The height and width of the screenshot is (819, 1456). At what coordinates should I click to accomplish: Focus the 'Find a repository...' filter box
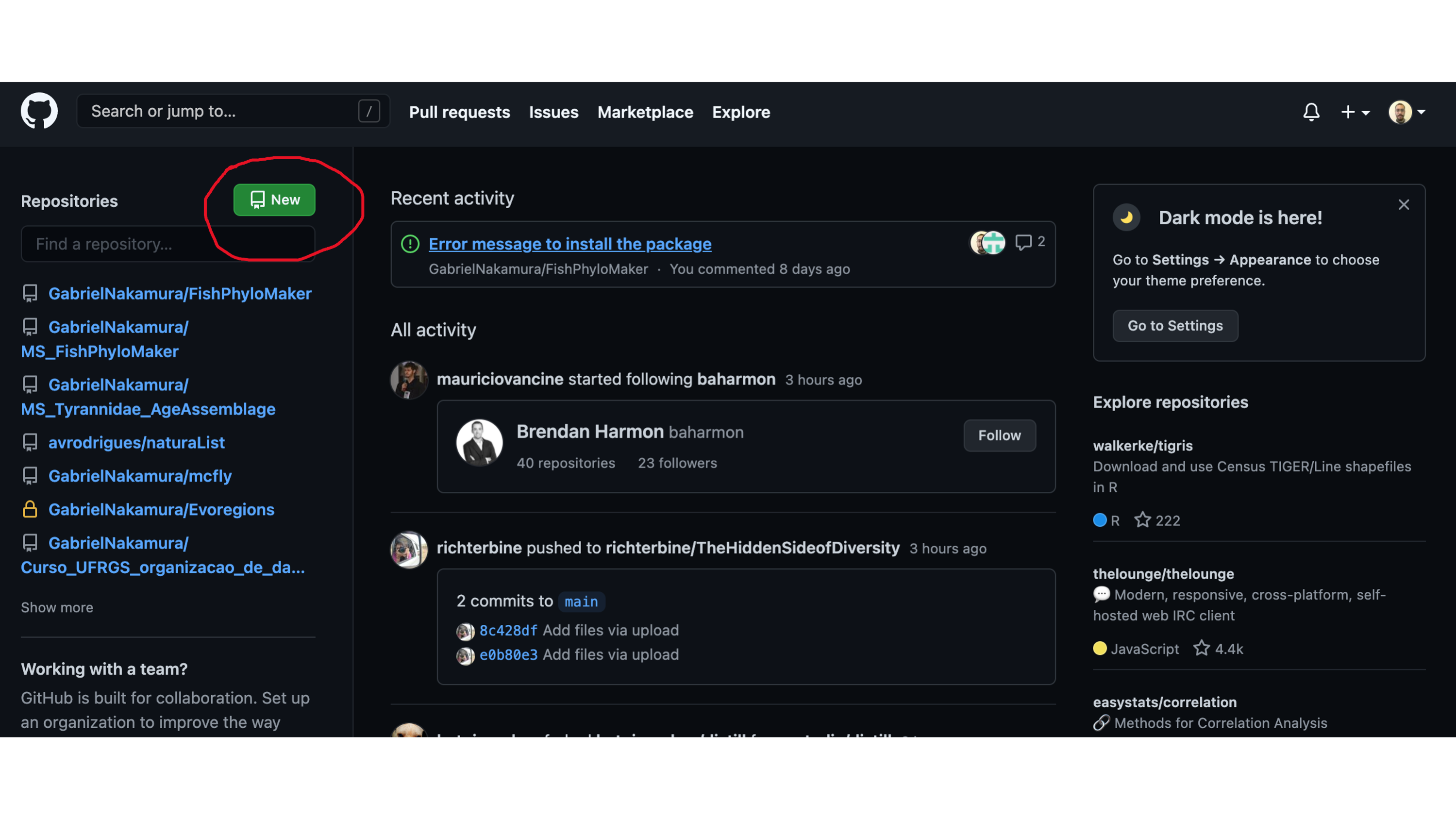click(168, 244)
